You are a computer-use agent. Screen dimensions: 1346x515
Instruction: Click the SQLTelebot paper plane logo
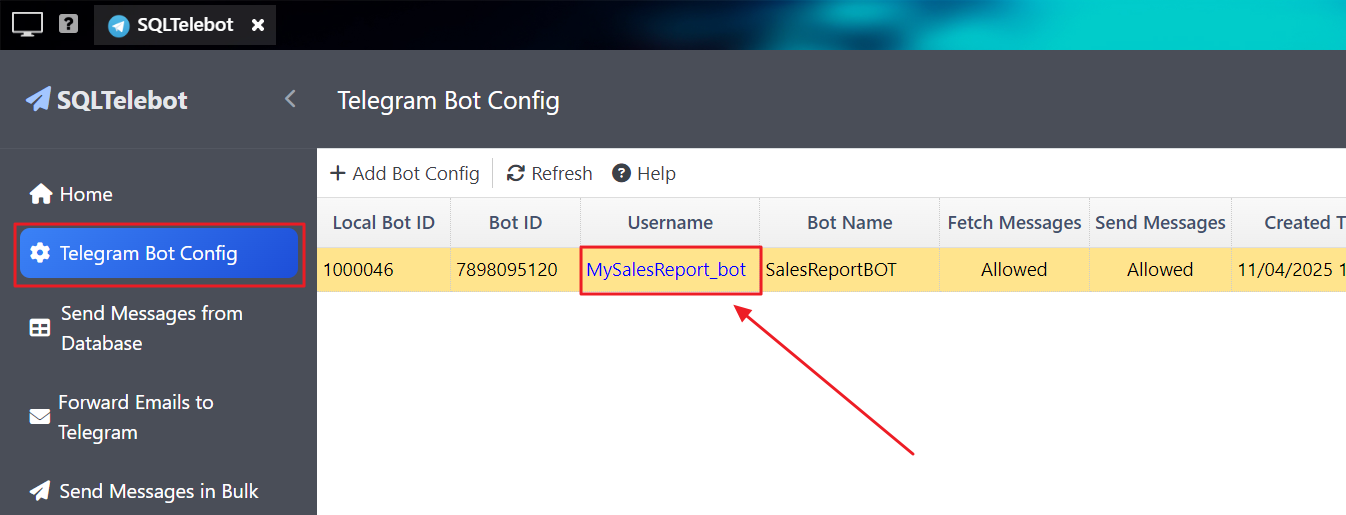coord(38,99)
